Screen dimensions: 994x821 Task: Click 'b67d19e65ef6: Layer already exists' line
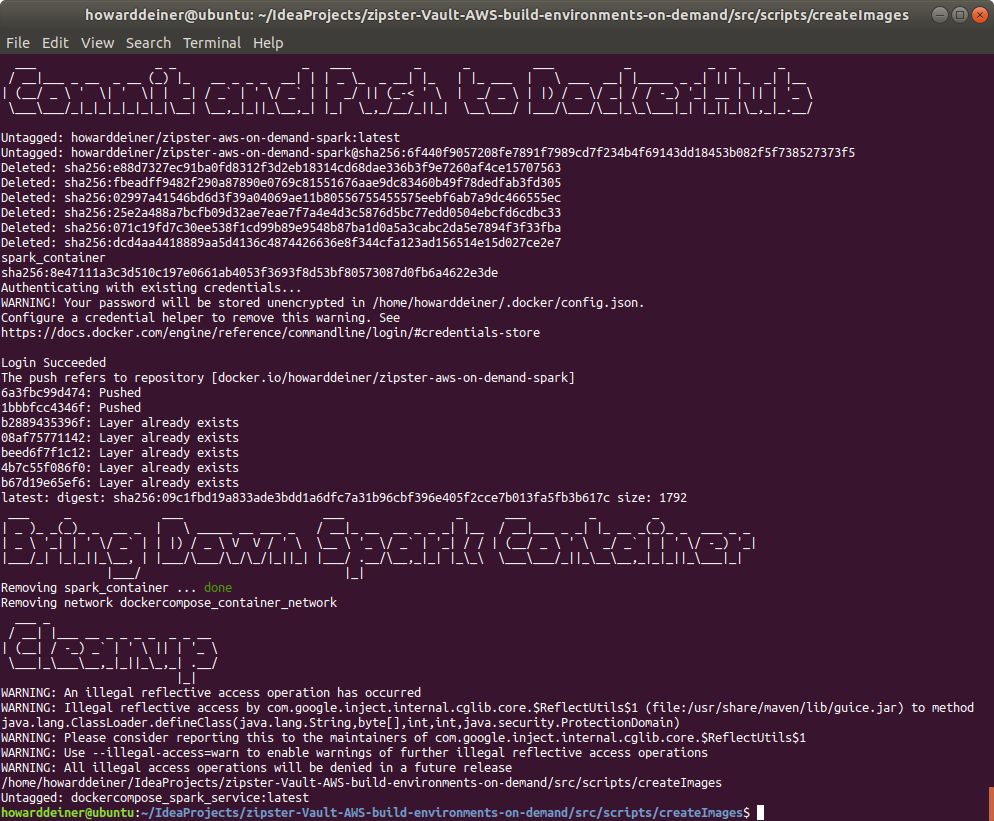tap(120, 482)
